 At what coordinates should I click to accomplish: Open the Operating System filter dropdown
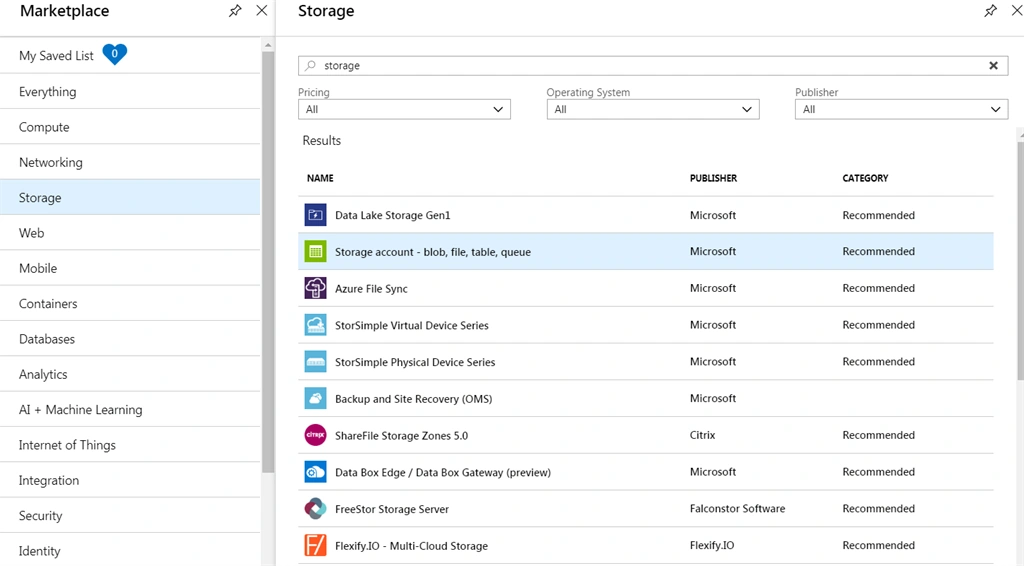[653, 109]
